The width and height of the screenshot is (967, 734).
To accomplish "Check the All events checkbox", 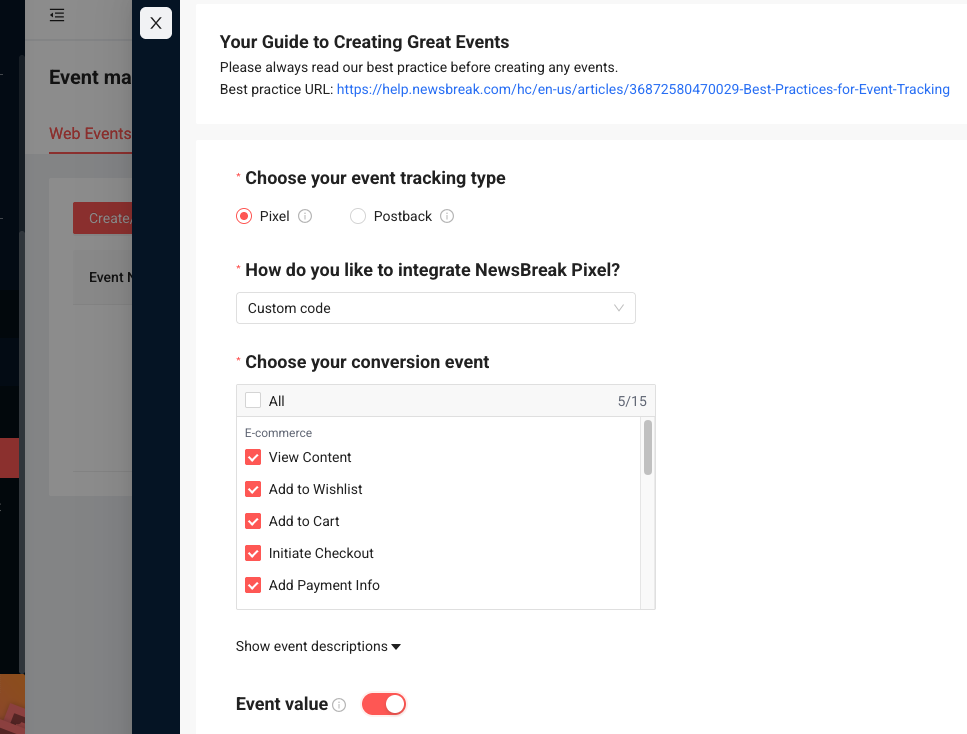I will (x=253, y=401).
